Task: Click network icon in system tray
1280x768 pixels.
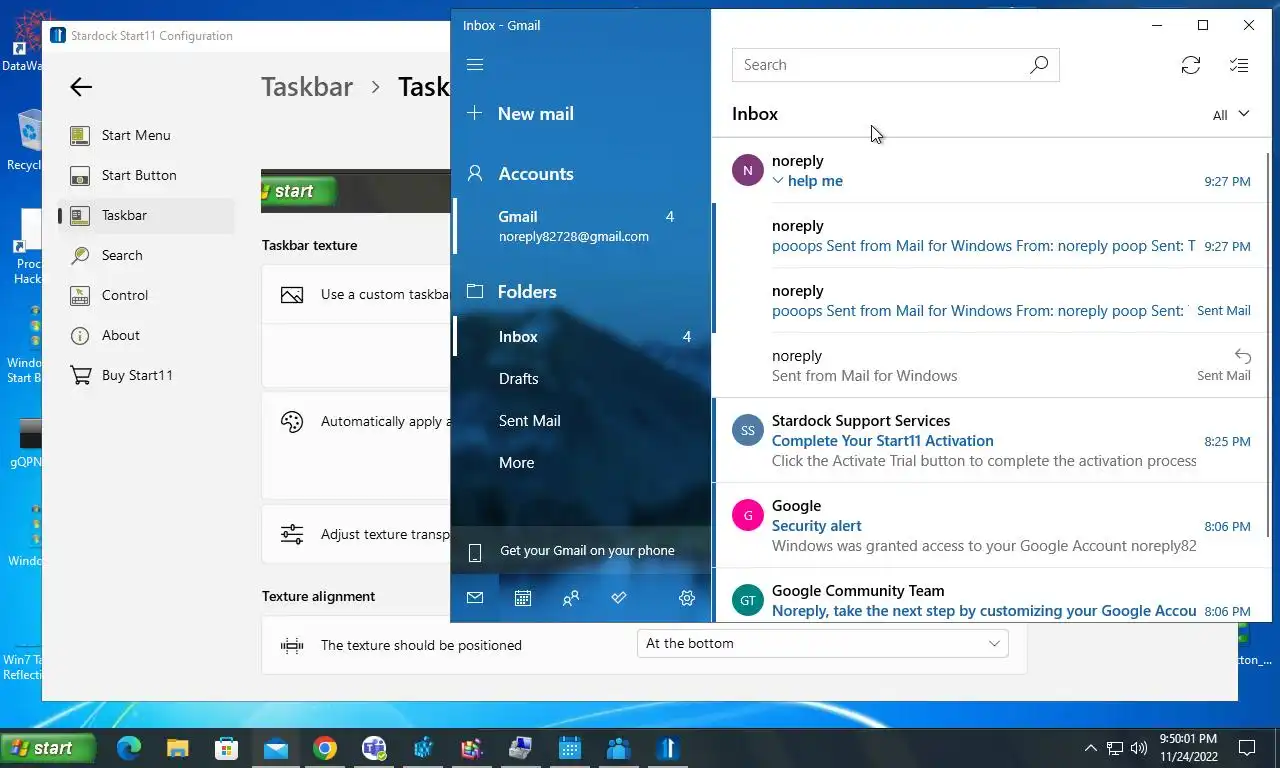Action: point(1115,748)
